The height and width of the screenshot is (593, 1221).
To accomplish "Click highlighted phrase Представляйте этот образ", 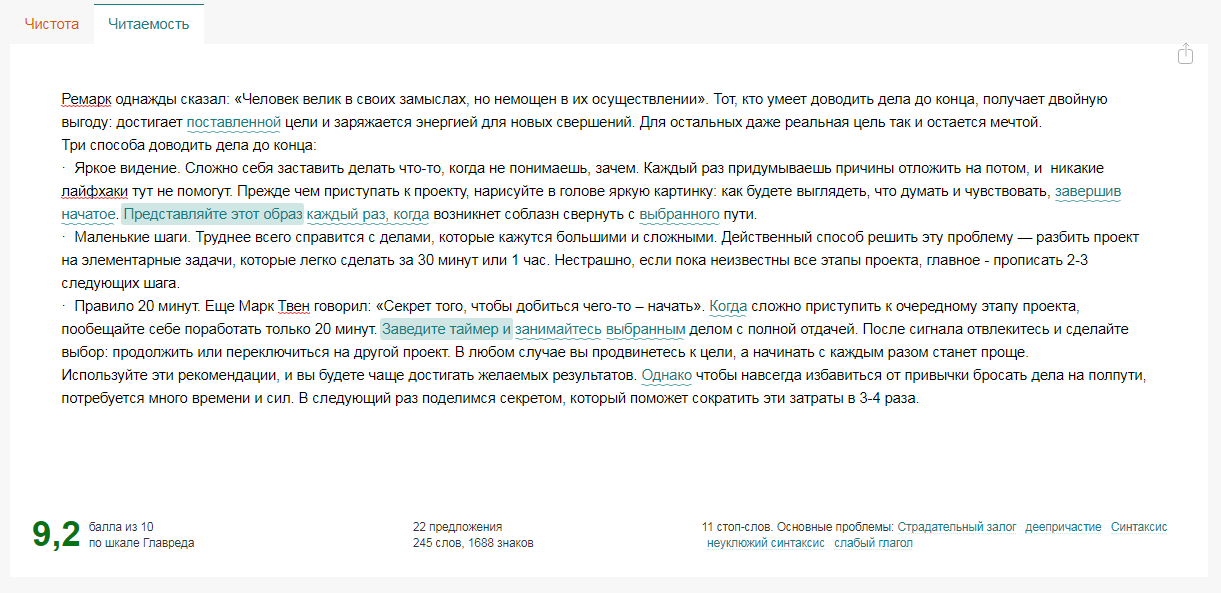I will tap(213, 214).
